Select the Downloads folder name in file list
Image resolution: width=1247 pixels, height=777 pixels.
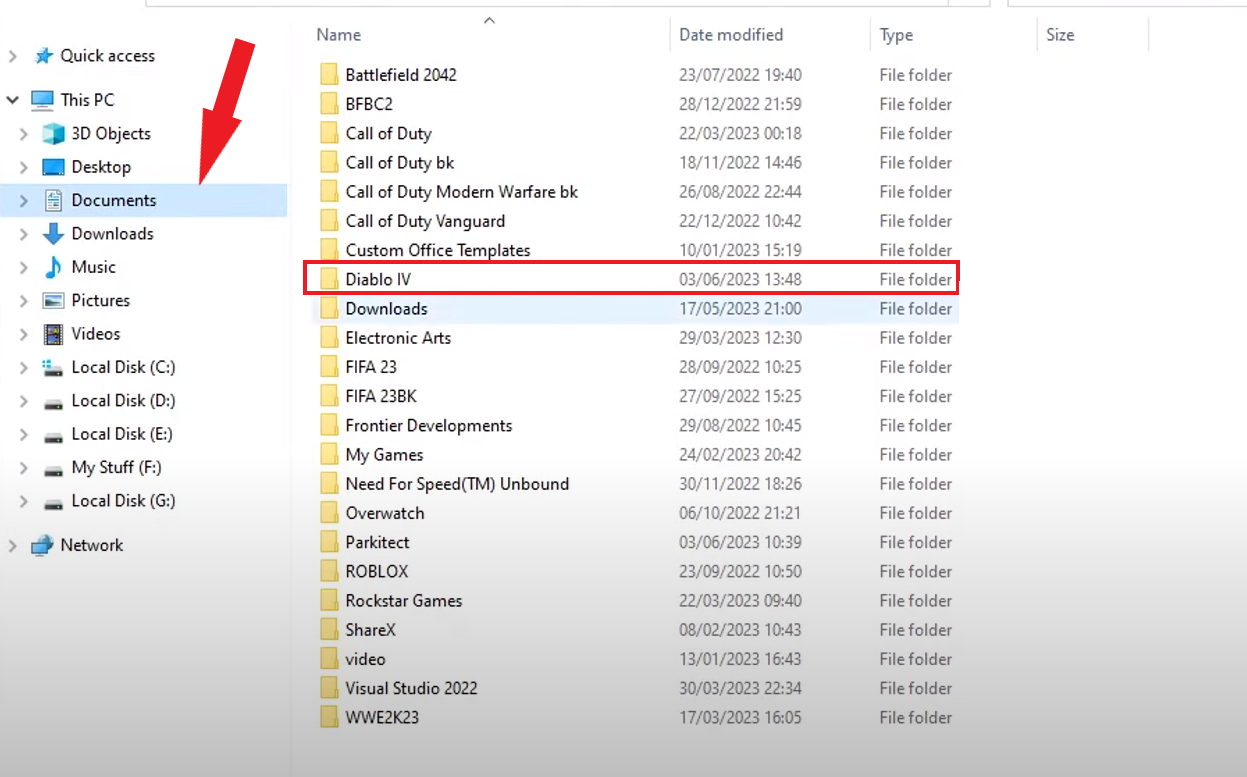[x=386, y=309]
